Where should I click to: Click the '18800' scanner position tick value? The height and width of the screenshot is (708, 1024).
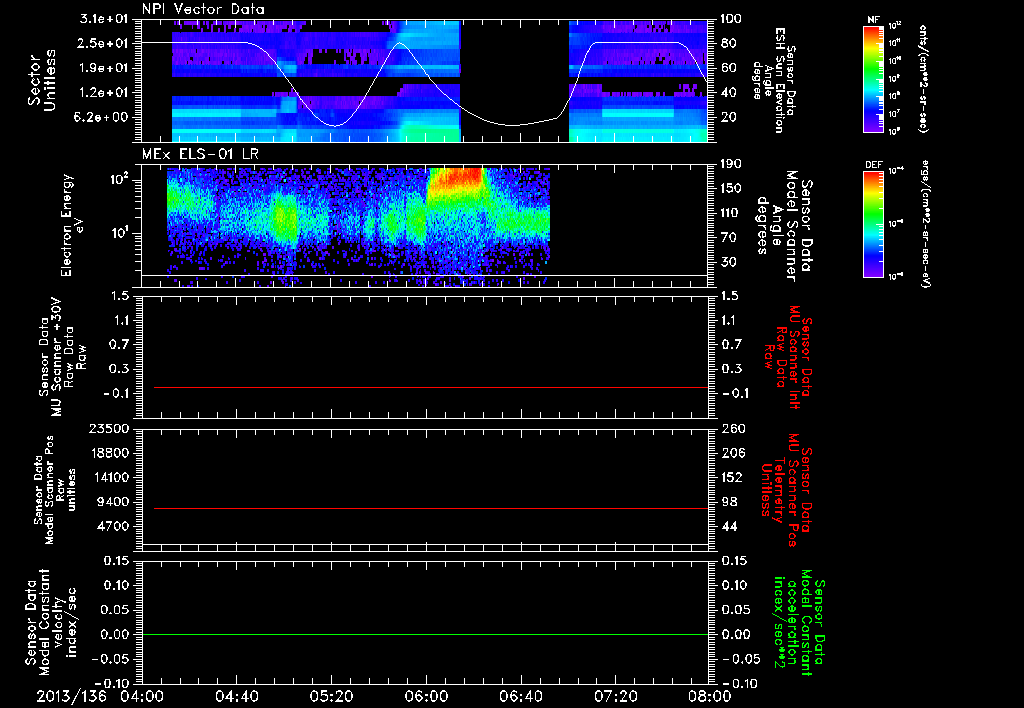click(110, 453)
